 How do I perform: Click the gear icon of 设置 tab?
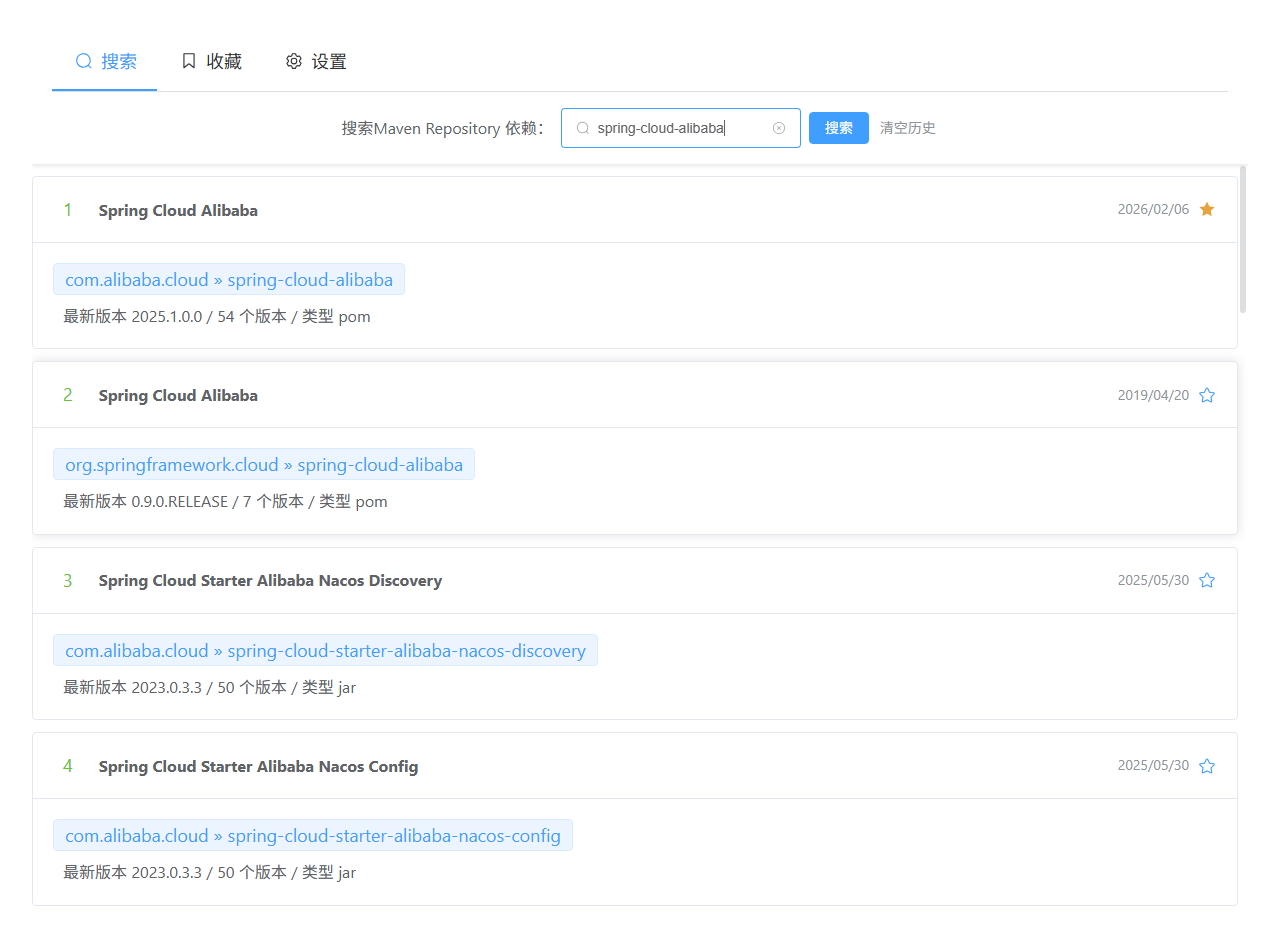click(294, 61)
